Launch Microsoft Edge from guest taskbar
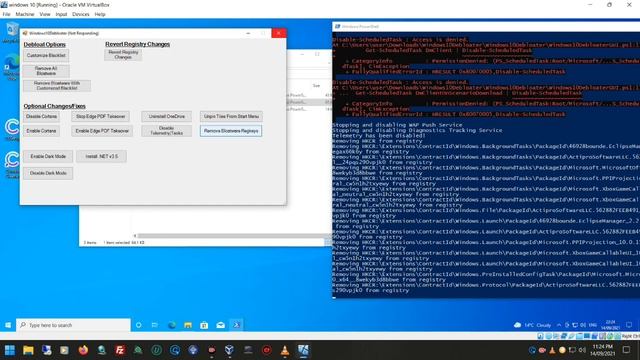Viewport: 640px width, 360px height. coord(172,325)
